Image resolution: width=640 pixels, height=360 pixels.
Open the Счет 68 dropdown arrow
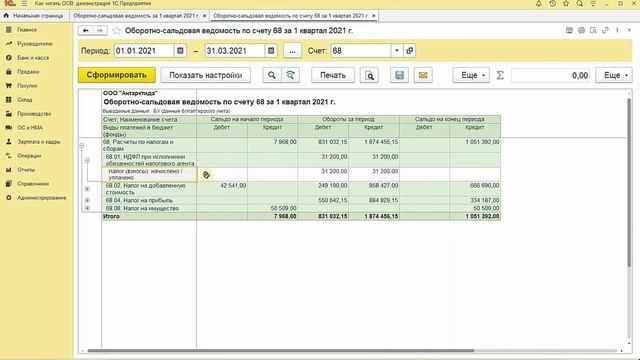(x=397, y=51)
